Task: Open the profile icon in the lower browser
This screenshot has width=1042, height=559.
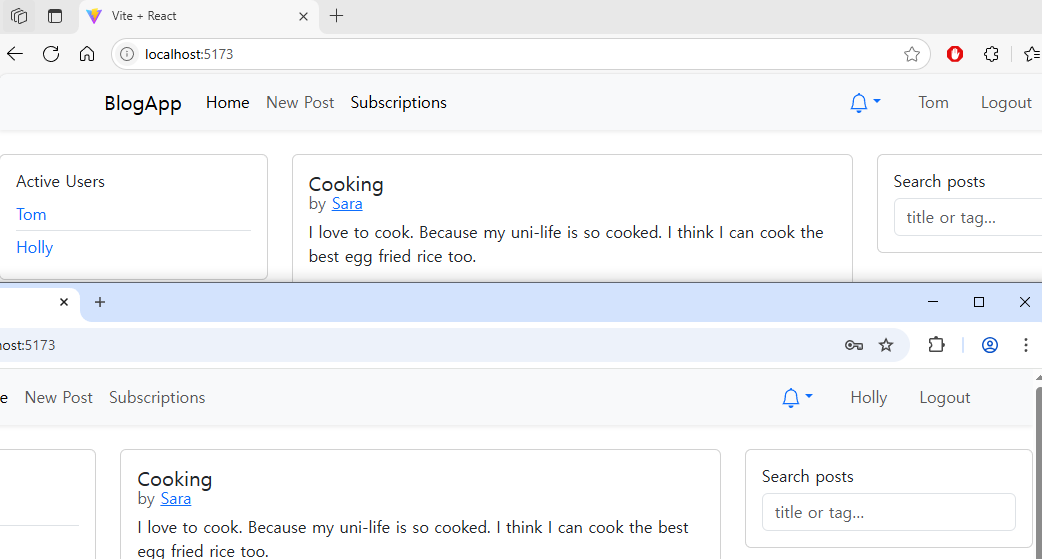Action: [x=990, y=345]
